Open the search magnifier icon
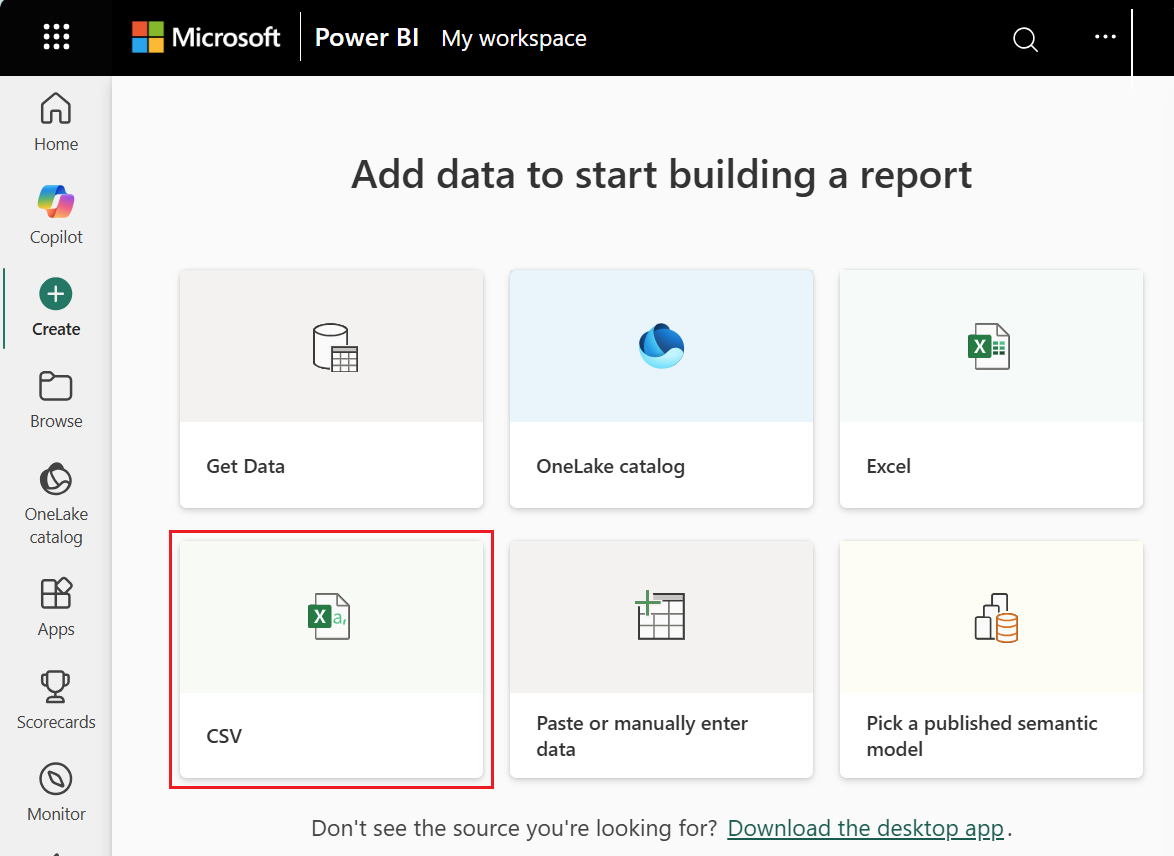Image resolution: width=1174 pixels, height=856 pixels. coord(1025,38)
